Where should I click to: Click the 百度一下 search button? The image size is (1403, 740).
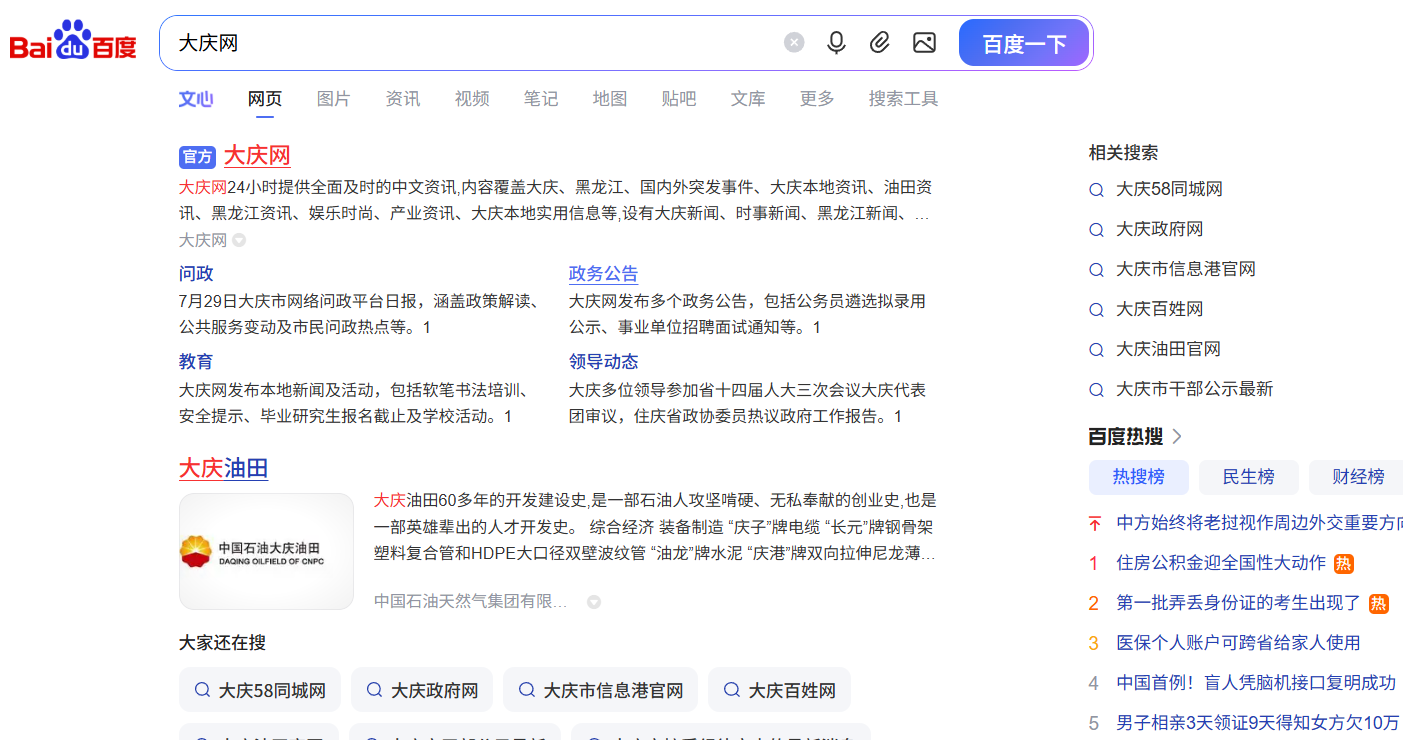point(1024,43)
